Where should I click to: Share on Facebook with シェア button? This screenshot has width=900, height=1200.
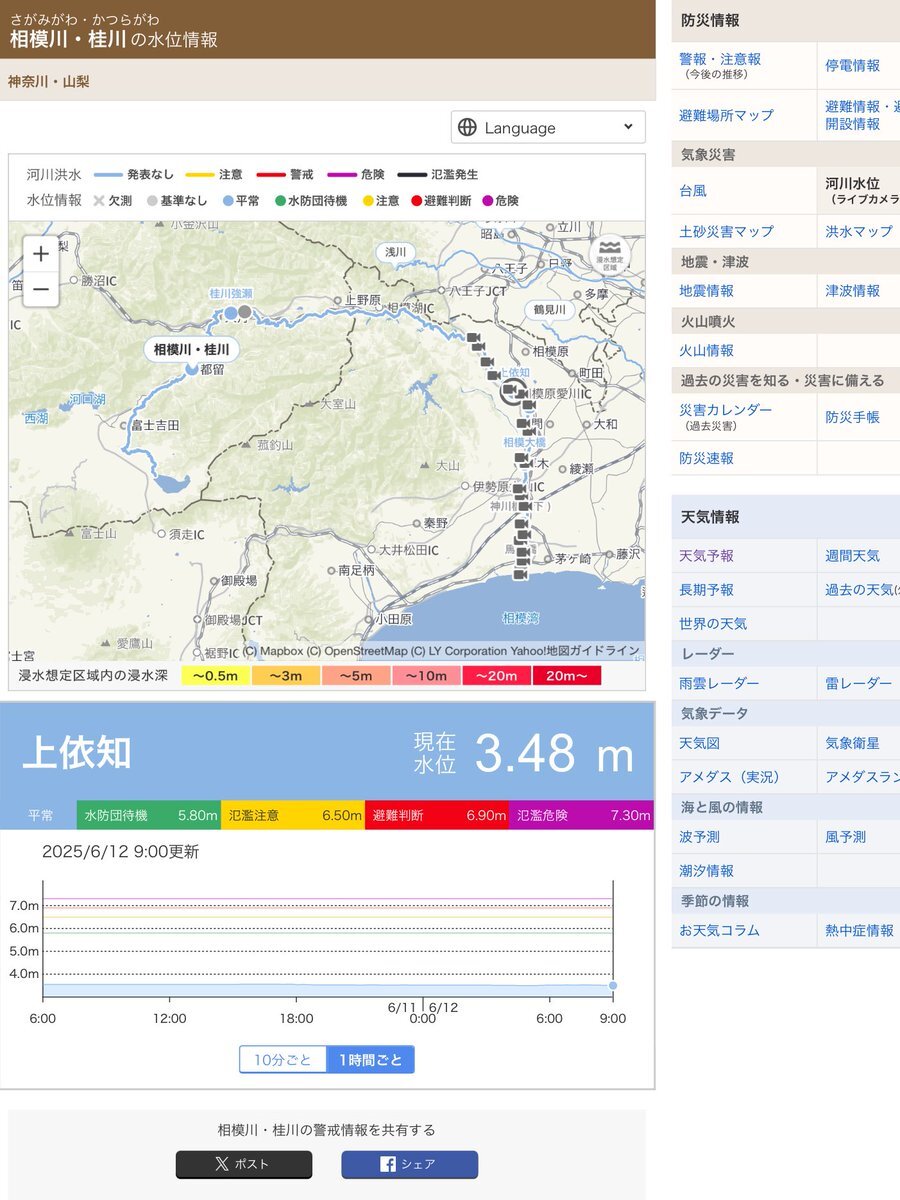pyautogui.click(x=409, y=1164)
